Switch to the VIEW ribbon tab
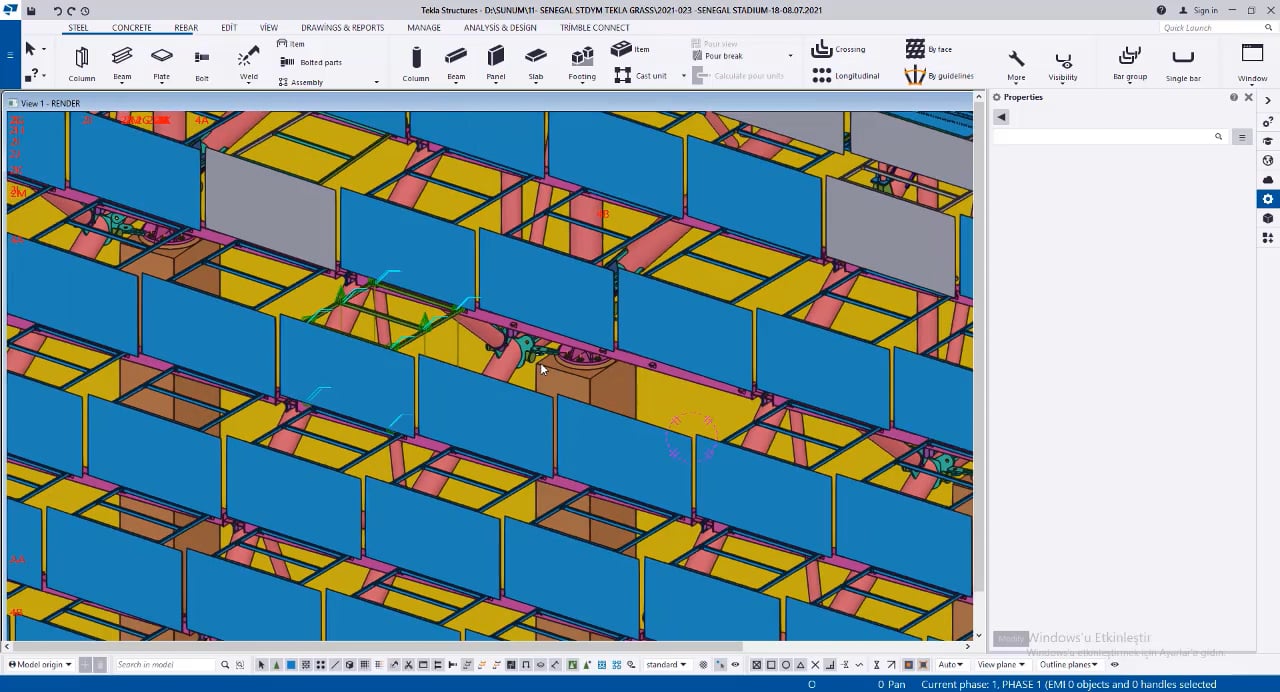This screenshot has width=1280, height=692. (269, 28)
